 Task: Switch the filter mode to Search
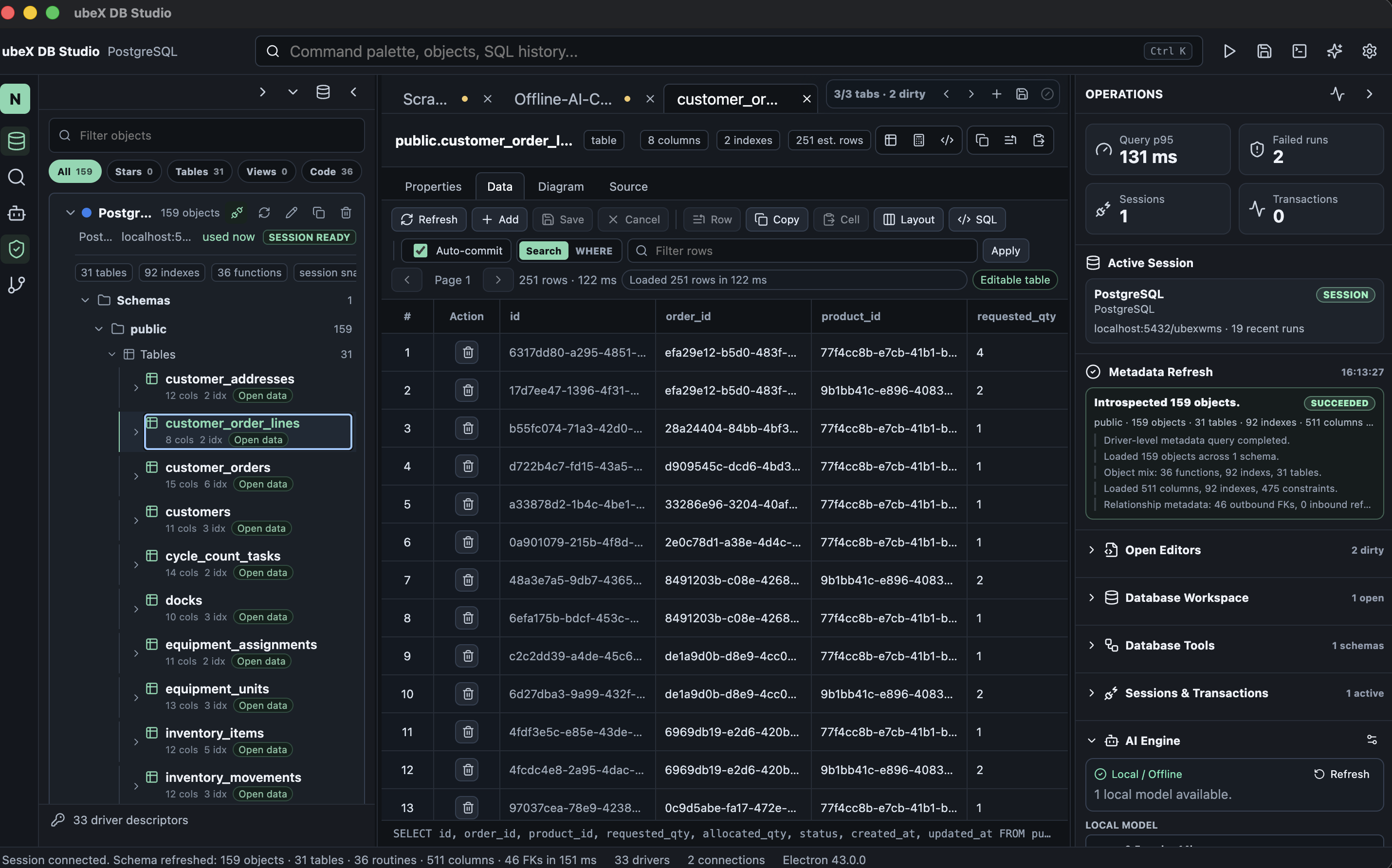(x=543, y=251)
